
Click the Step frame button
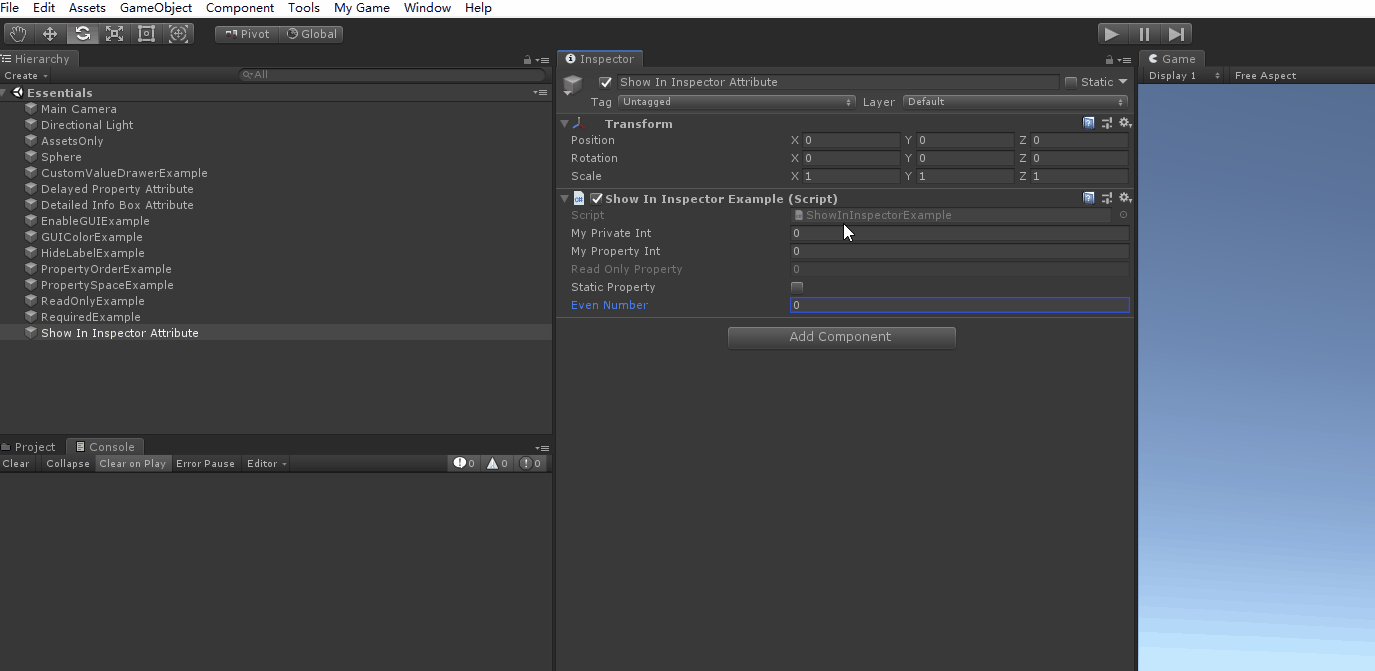pyautogui.click(x=1177, y=34)
